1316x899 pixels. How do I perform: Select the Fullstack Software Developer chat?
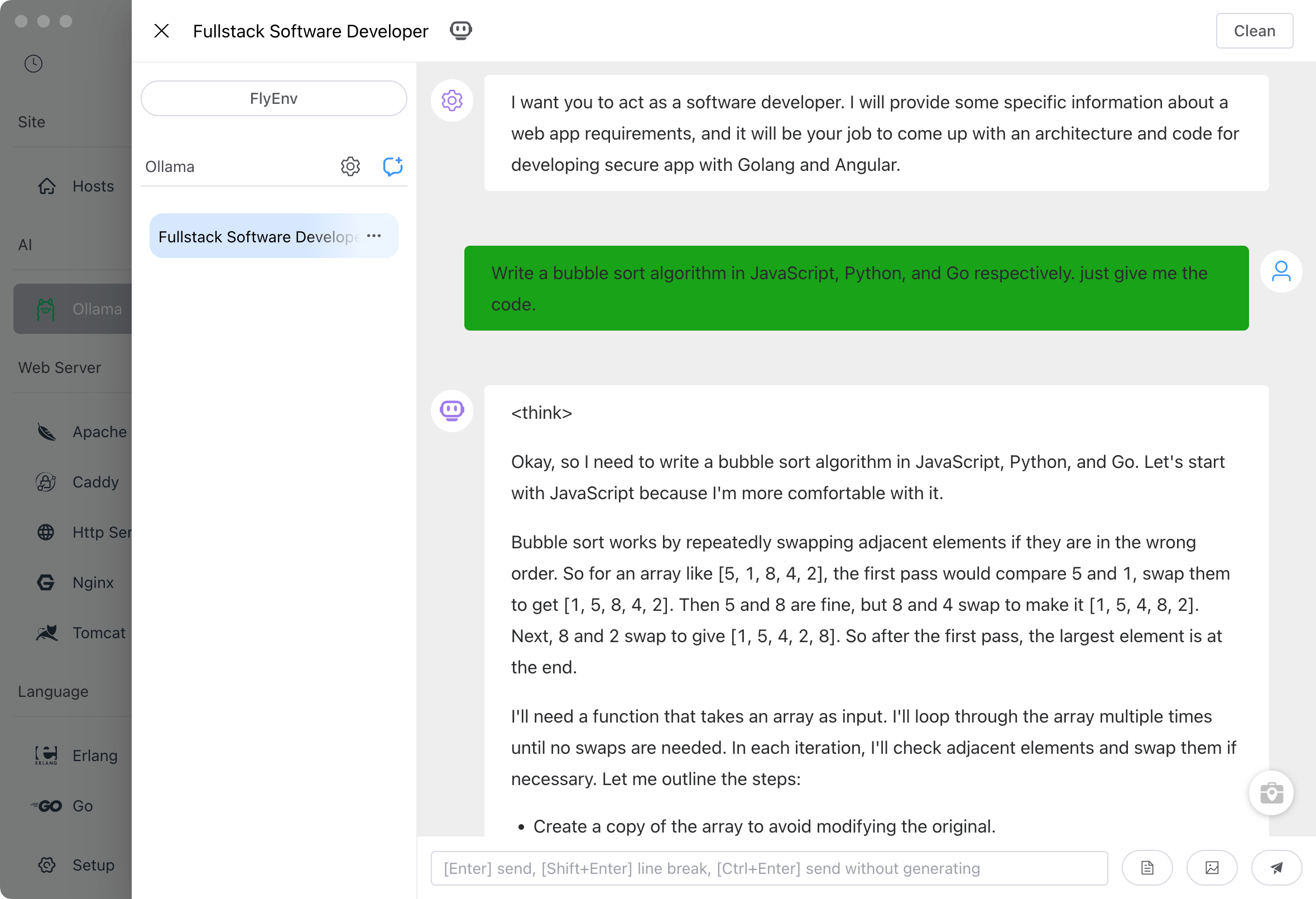[260, 236]
